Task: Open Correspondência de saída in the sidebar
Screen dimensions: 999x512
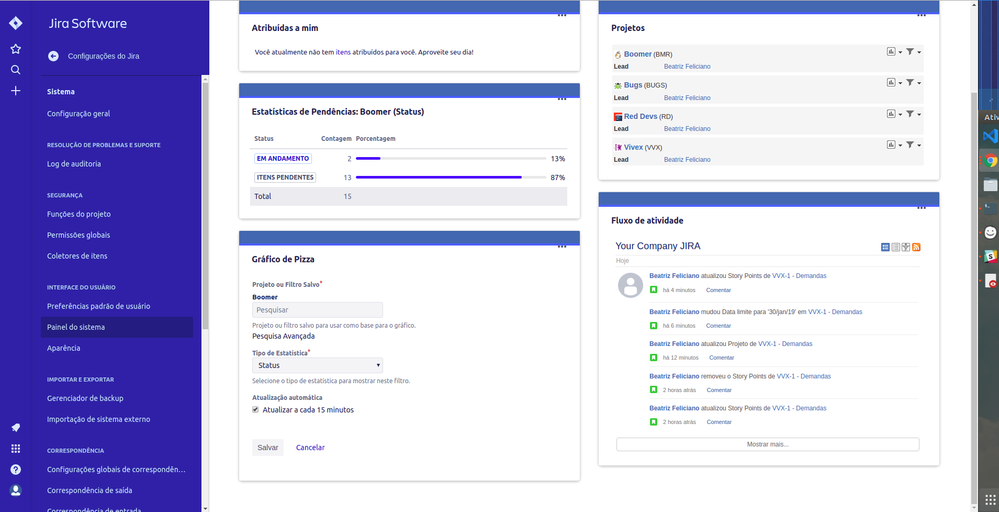Action: pos(90,491)
